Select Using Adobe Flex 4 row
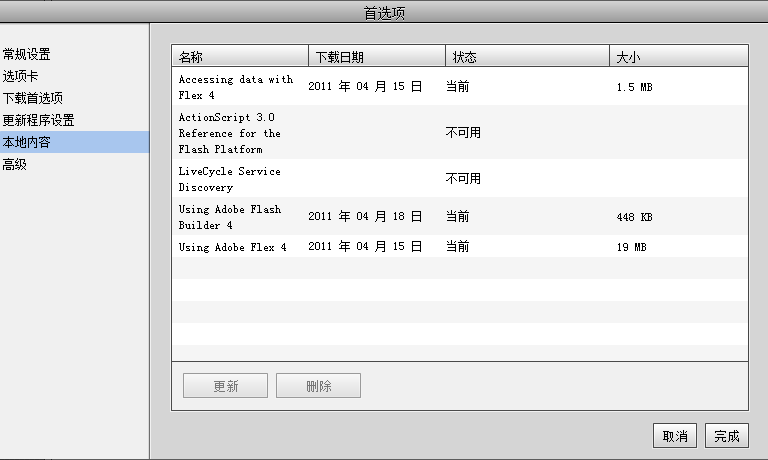The width and height of the screenshot is (768, 460). [460, 246]
